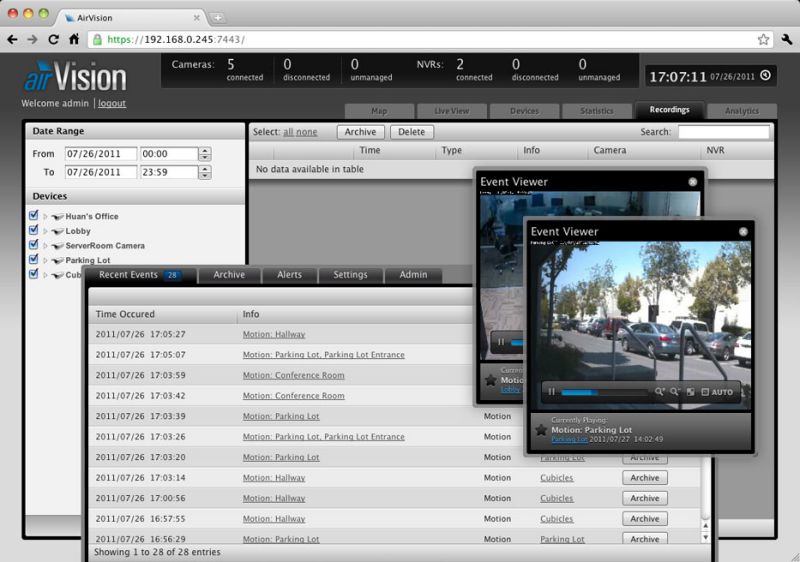
Task: Click the Huan's Office camera icon
Action: point(57,216)
